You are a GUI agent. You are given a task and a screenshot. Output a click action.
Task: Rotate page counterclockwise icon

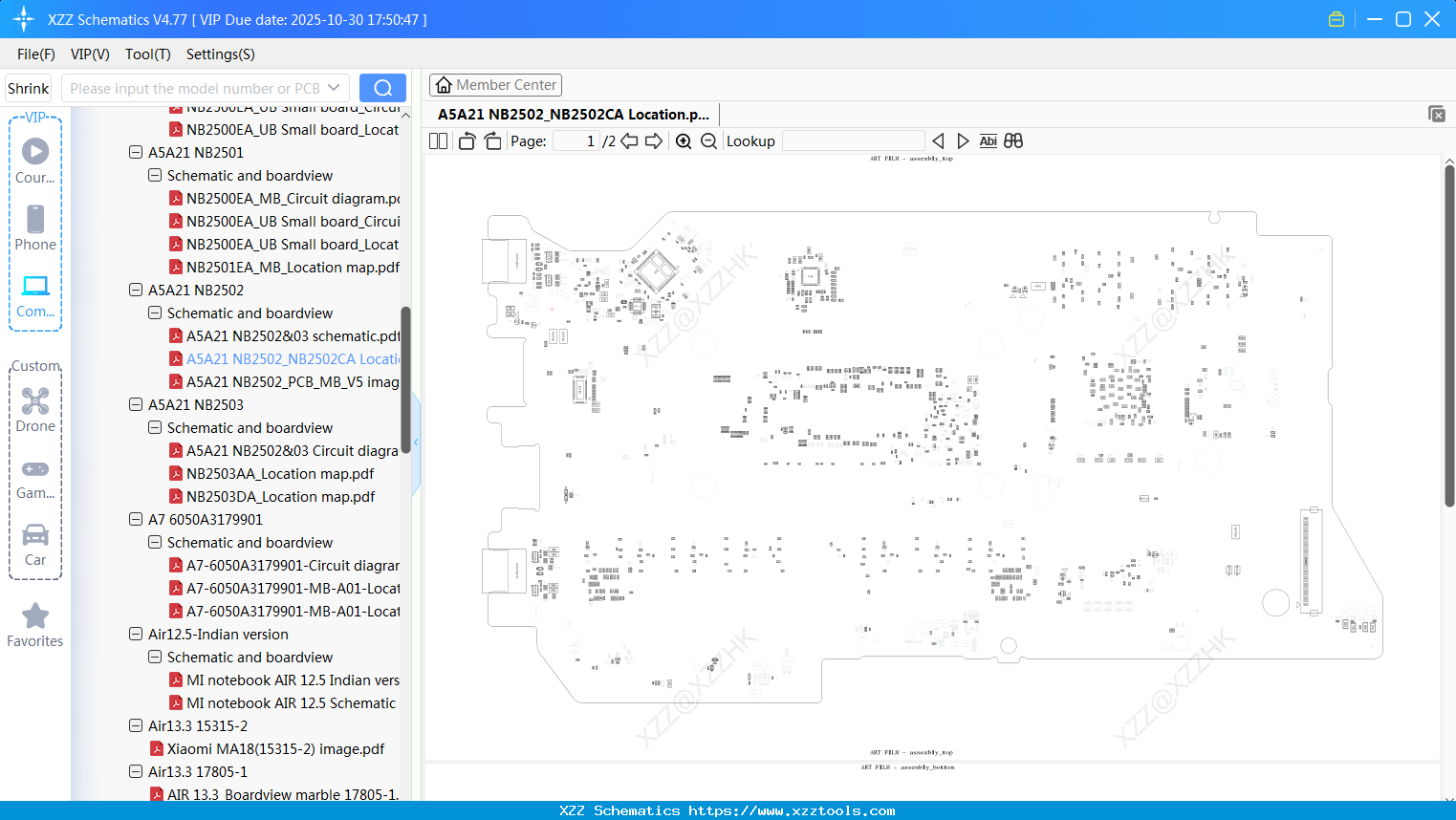pos(467,141)
